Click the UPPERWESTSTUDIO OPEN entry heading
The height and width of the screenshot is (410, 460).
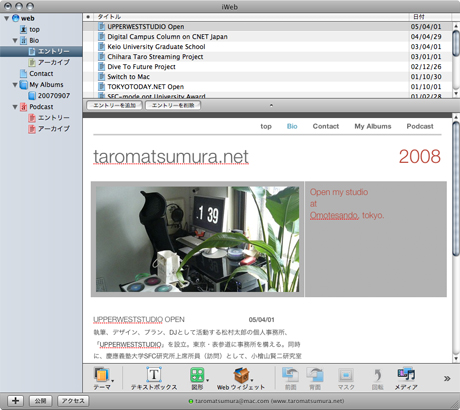139,319
